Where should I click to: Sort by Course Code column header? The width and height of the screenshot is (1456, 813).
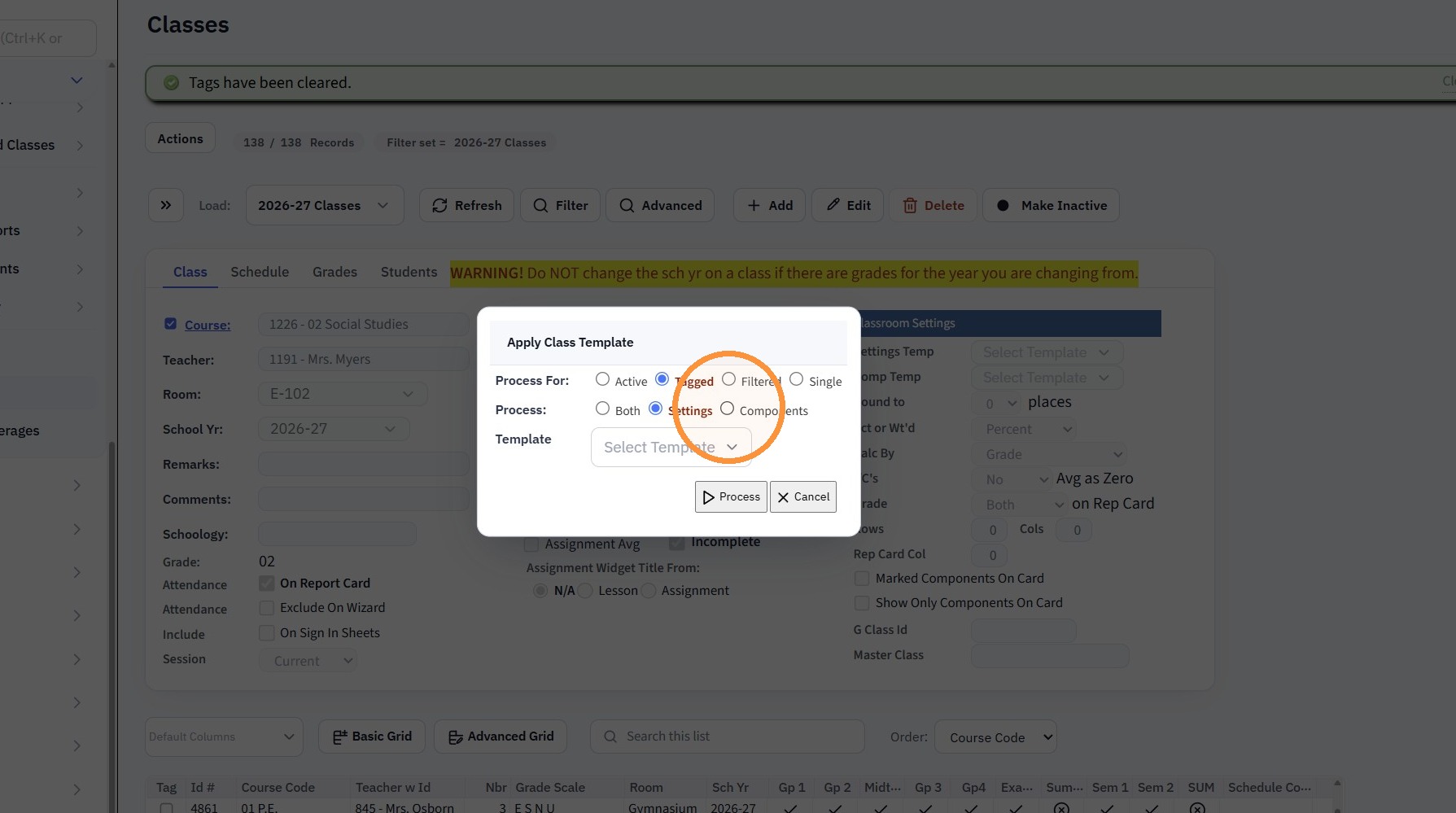click(278, 787)
